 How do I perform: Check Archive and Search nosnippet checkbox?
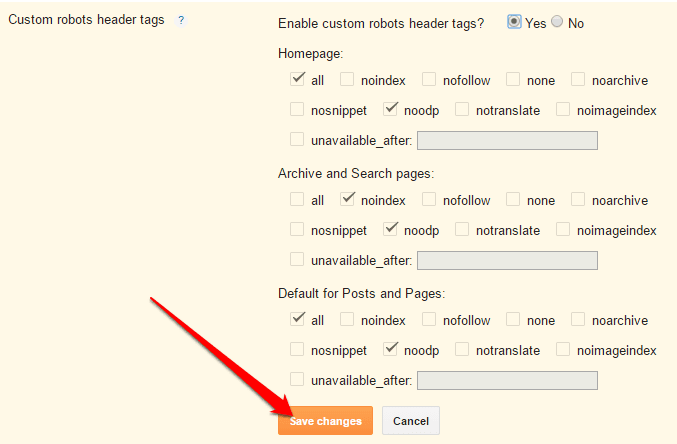pos(297,229)
